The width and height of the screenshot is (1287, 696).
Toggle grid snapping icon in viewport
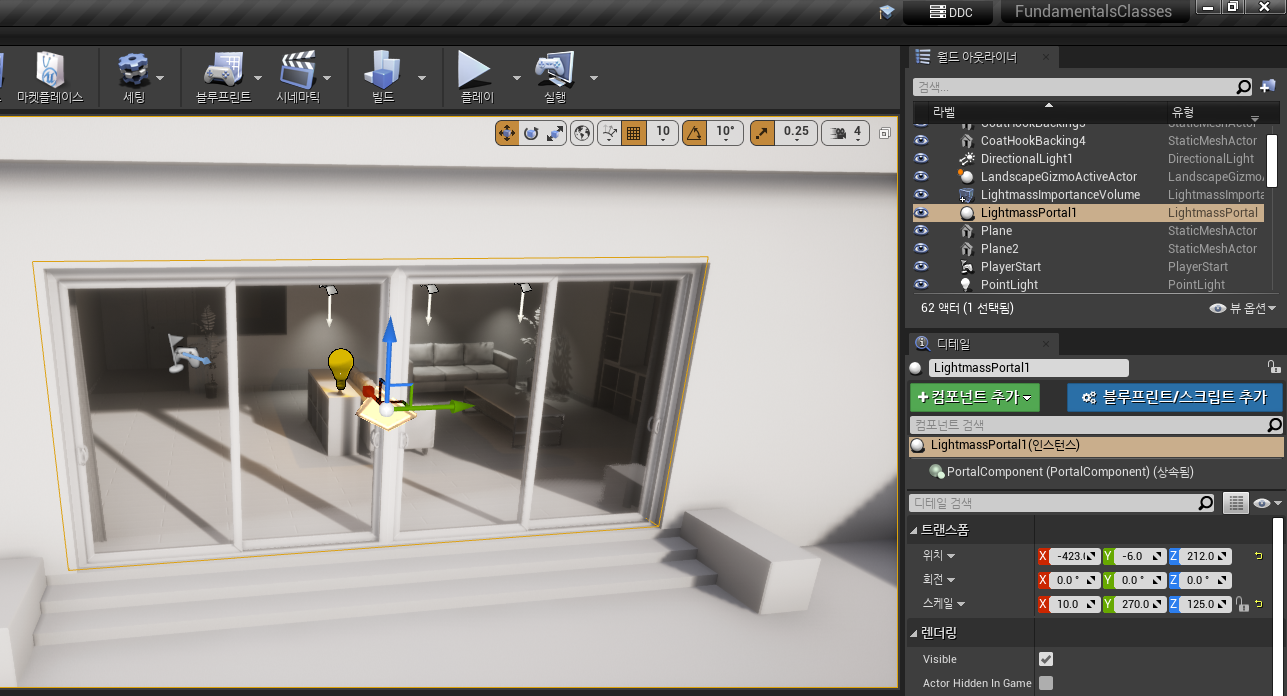pyautogui.click(x=632, y=133)
